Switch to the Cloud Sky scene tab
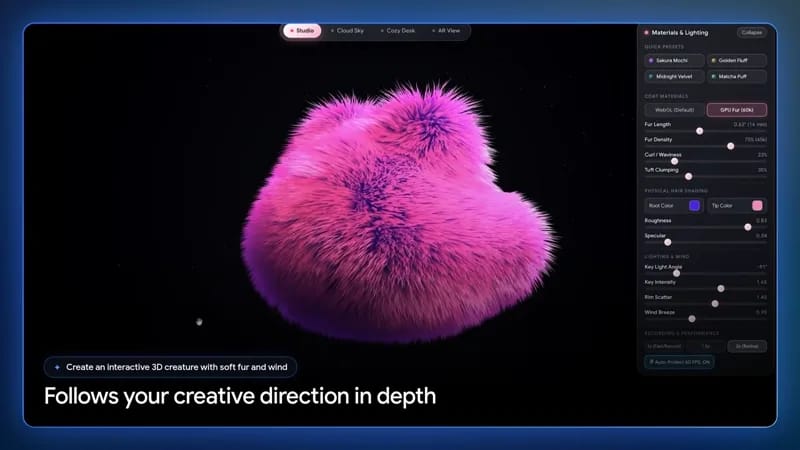The width and height of the screenshot is (800, 450). click(x=347, y=31)
